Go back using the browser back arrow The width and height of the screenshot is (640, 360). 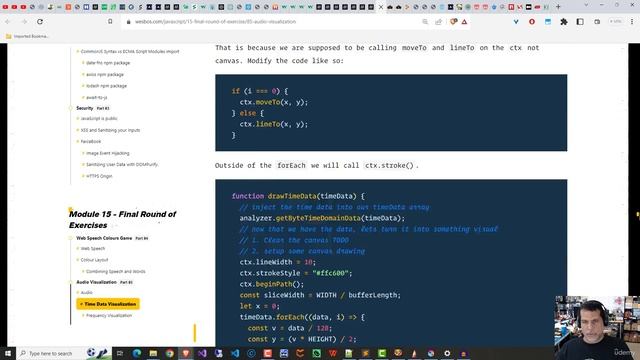pyautogui.click(x=8, y=22)
